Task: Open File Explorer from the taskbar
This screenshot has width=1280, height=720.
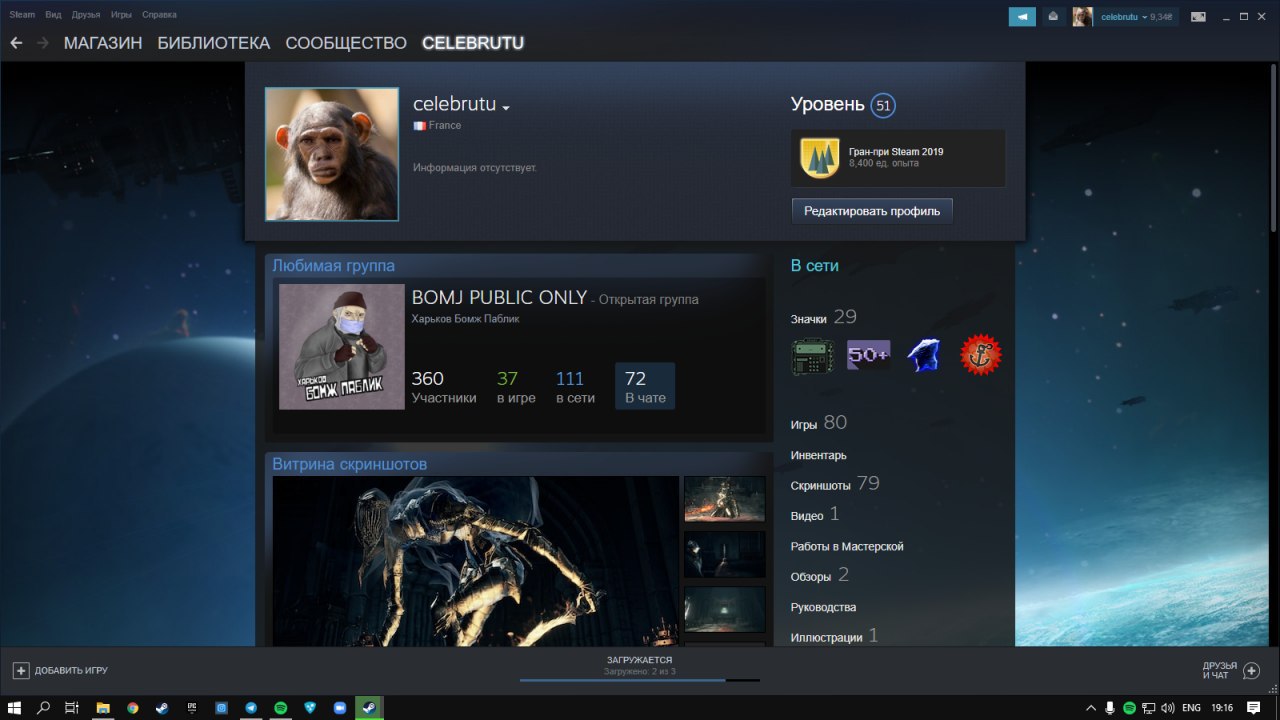Action: (102, 707)
